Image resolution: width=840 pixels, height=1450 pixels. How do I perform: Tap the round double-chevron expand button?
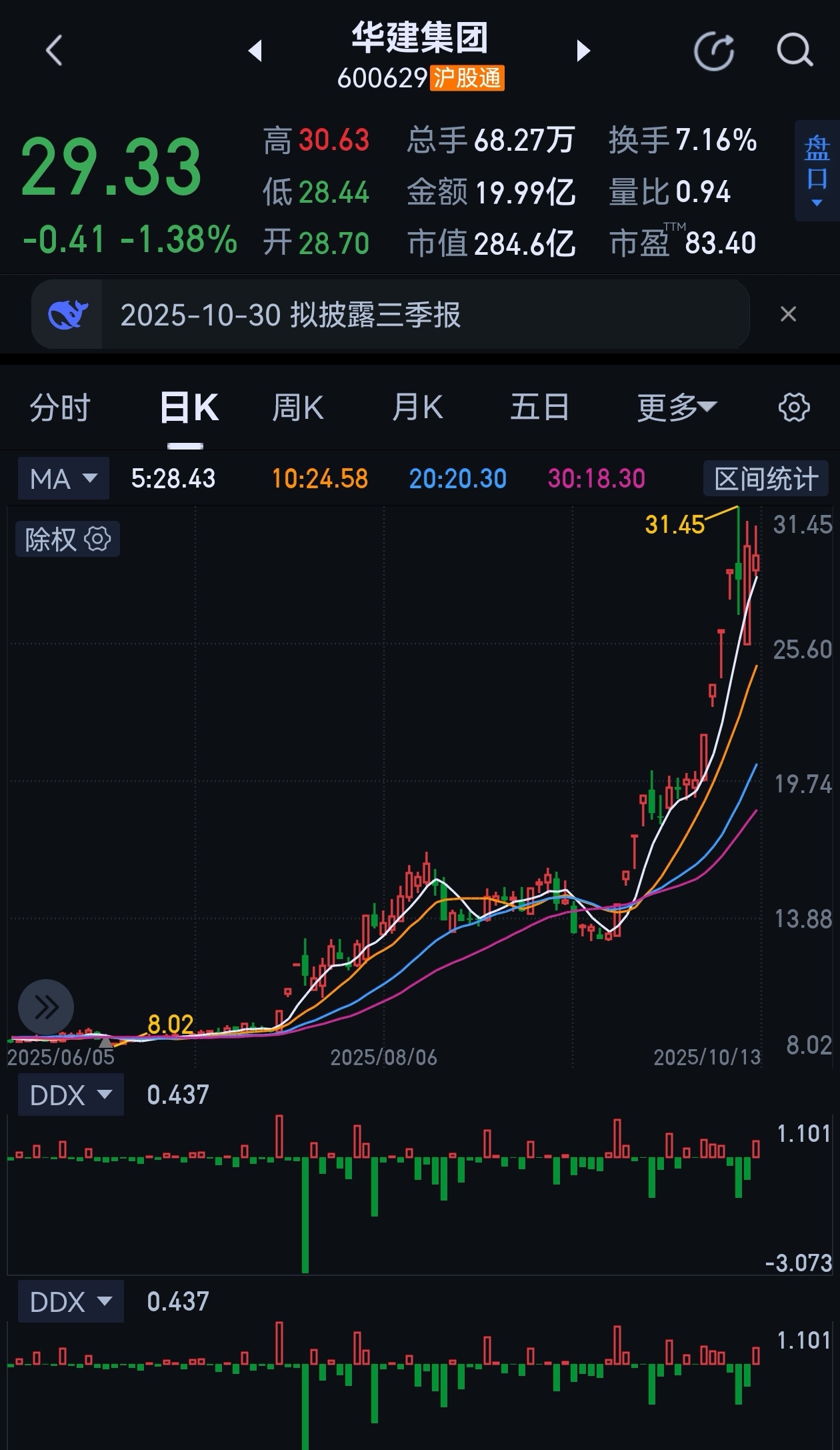pyautogui.click(x=46, y=1007)
